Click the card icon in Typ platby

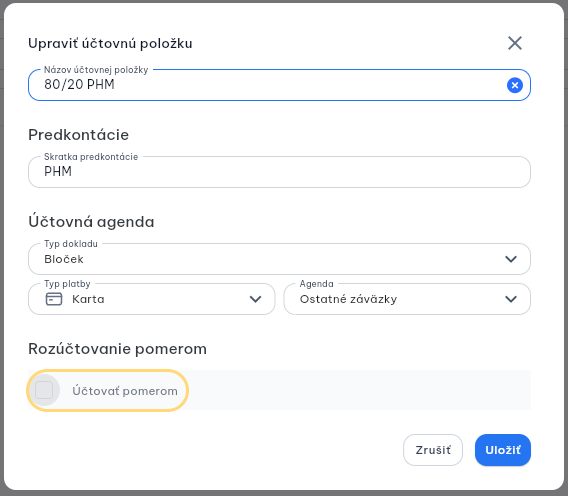pos(54,299)
